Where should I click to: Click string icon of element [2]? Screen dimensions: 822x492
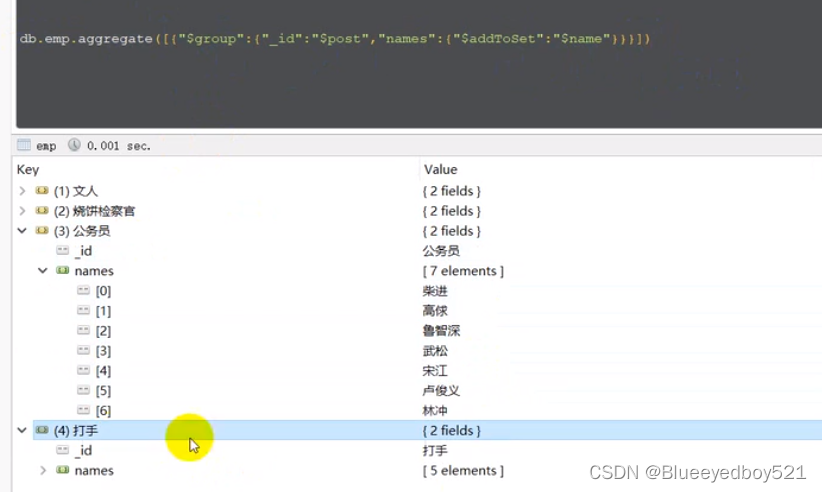pos(84,330)
